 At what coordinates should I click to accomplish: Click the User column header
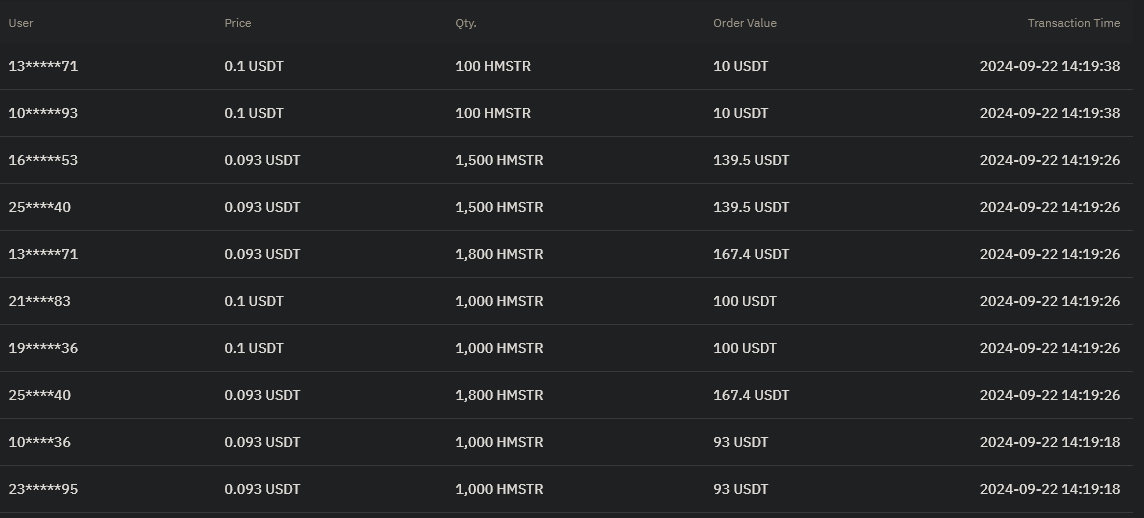pyautogui.click(x=21, y=23)
